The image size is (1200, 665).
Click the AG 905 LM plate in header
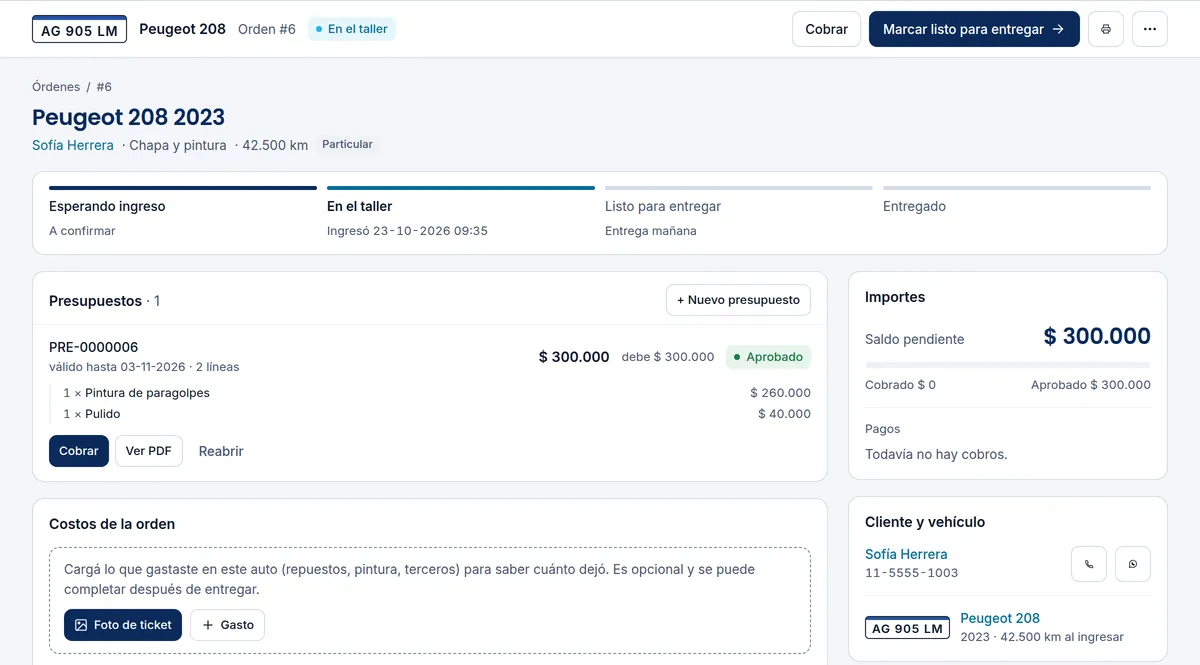point(79,29)
